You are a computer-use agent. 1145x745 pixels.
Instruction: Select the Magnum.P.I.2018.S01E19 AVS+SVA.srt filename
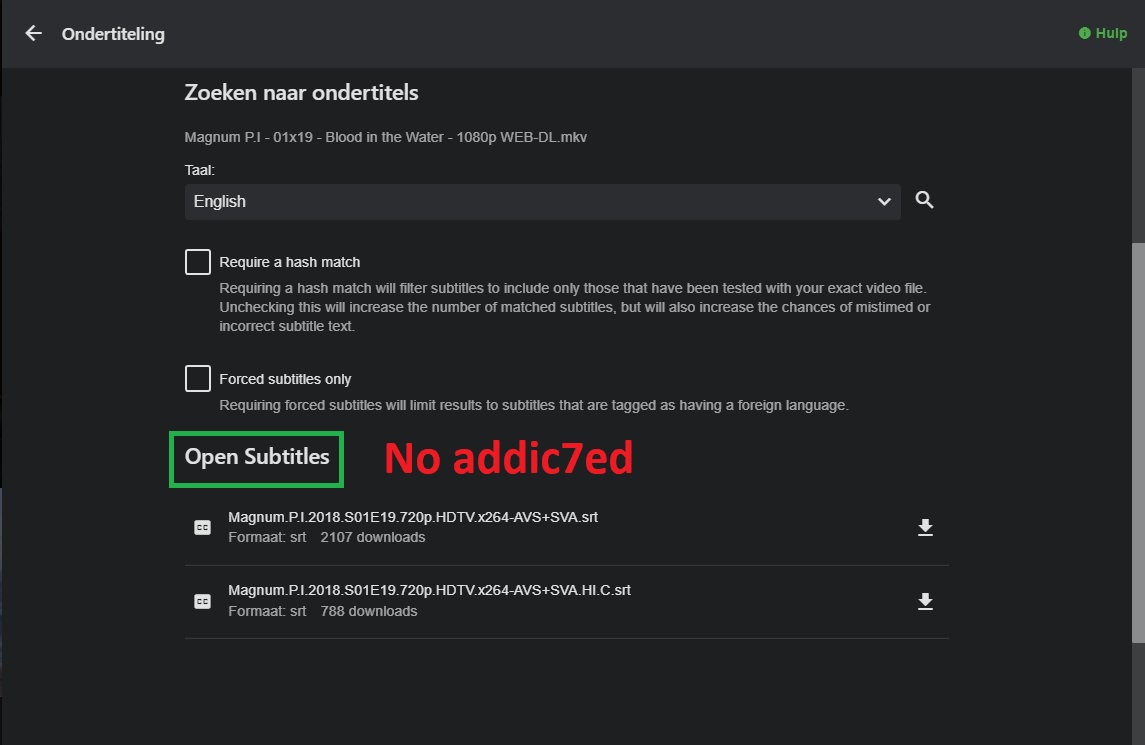tap(413, 518)
